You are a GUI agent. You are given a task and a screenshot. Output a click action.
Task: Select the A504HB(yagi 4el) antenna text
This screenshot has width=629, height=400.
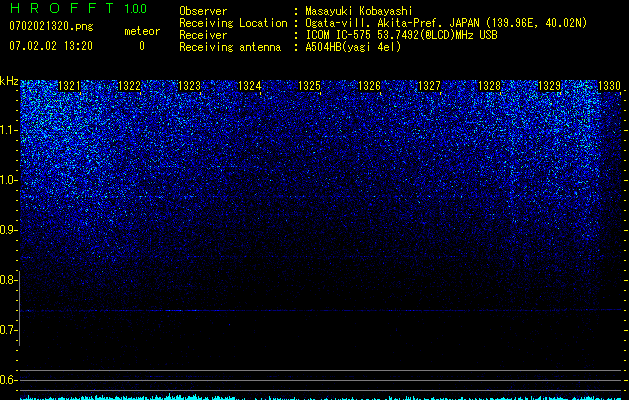[353, 47]
